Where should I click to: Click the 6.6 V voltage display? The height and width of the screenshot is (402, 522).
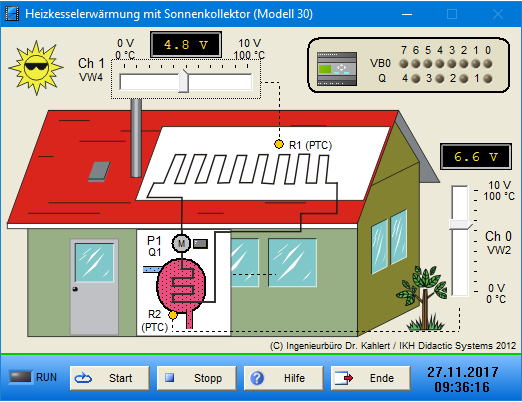coord(476,156)
